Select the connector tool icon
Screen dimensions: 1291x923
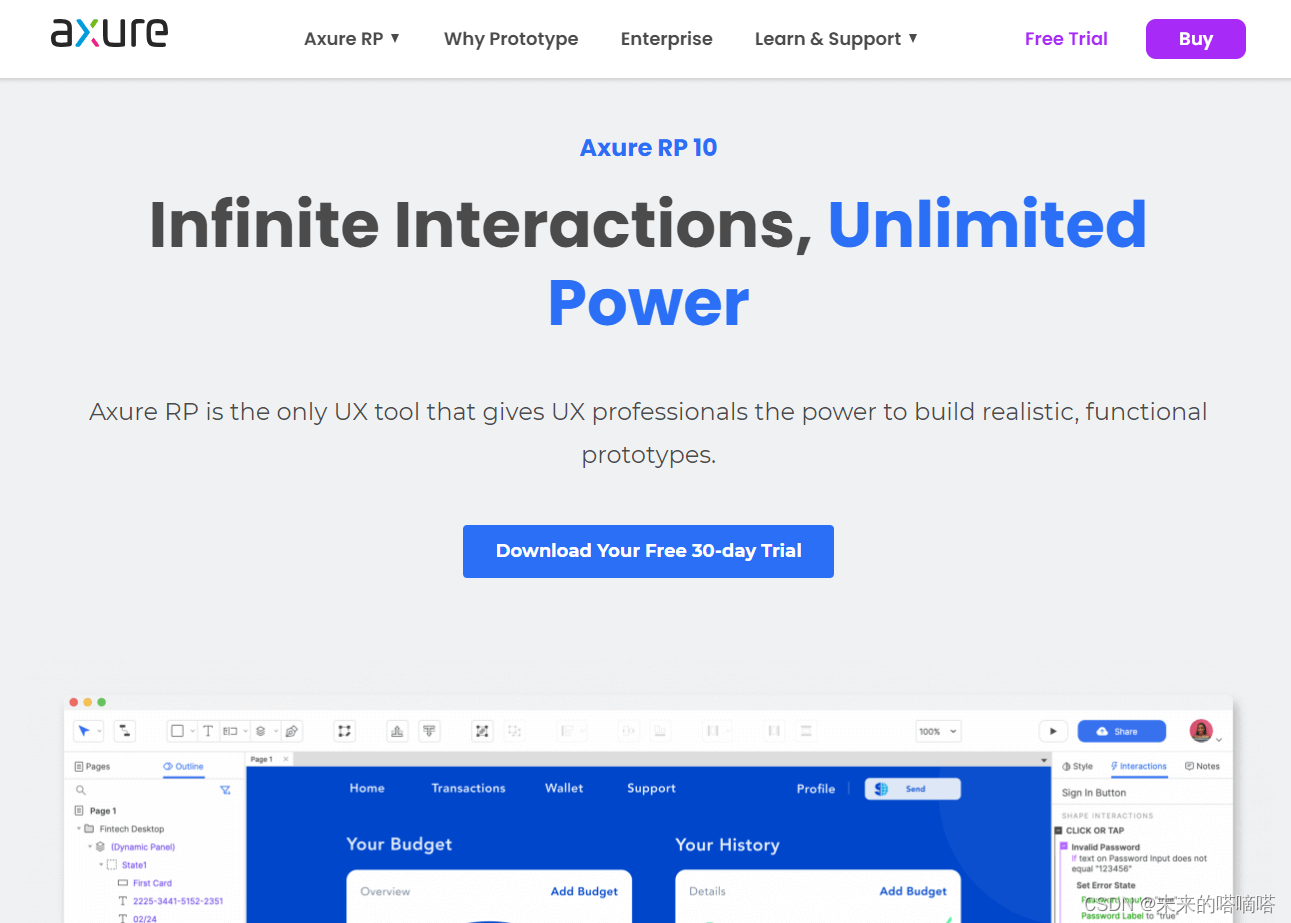point(125,731)
